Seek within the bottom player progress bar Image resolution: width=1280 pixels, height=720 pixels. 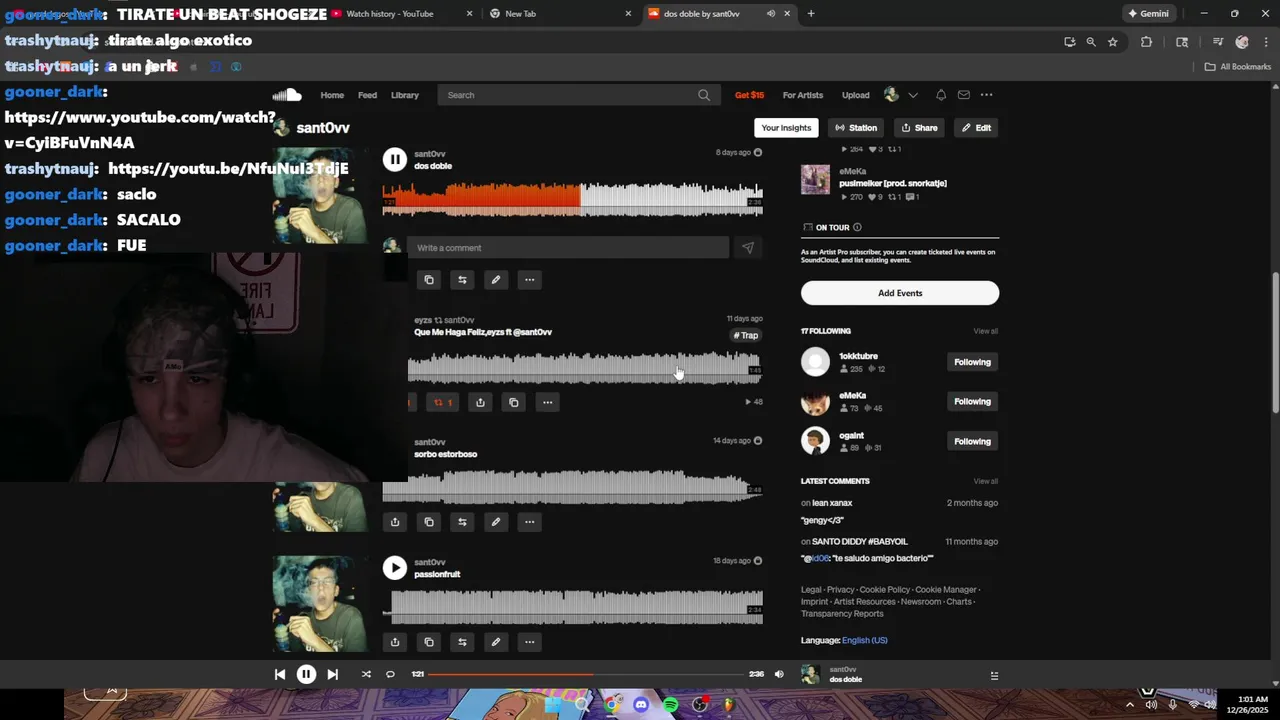[x=587, y=674]
